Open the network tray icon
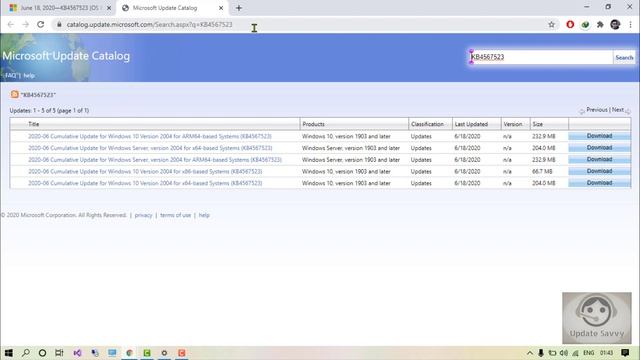This screenshot has width=640, height=360. click(x=576, y=353)
